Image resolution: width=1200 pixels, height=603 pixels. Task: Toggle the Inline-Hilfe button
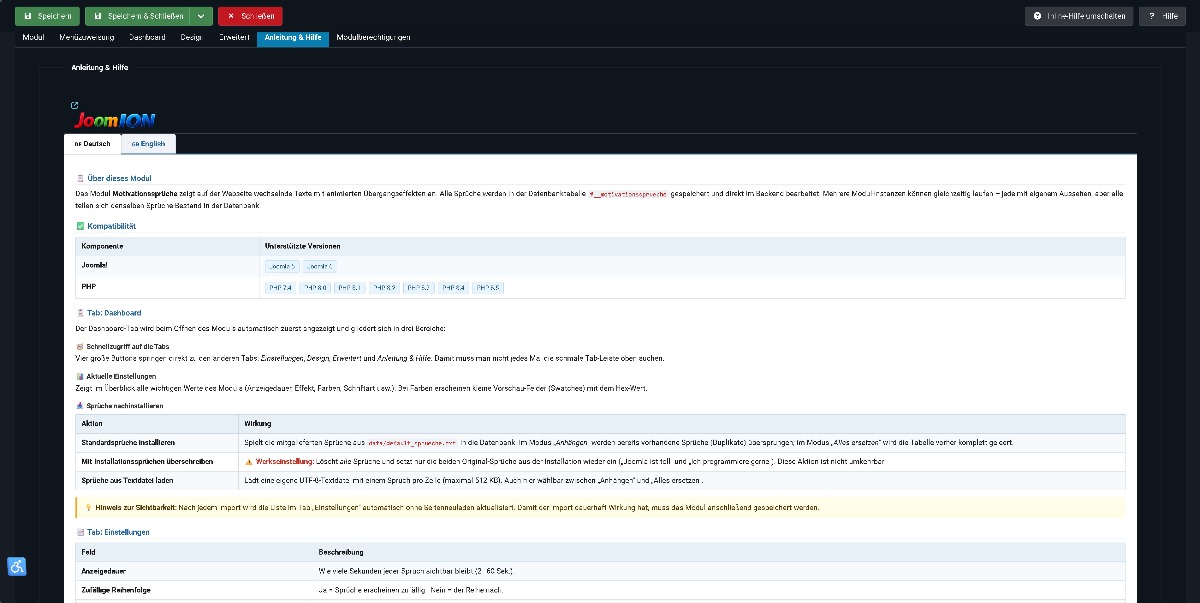(1080, 16)
